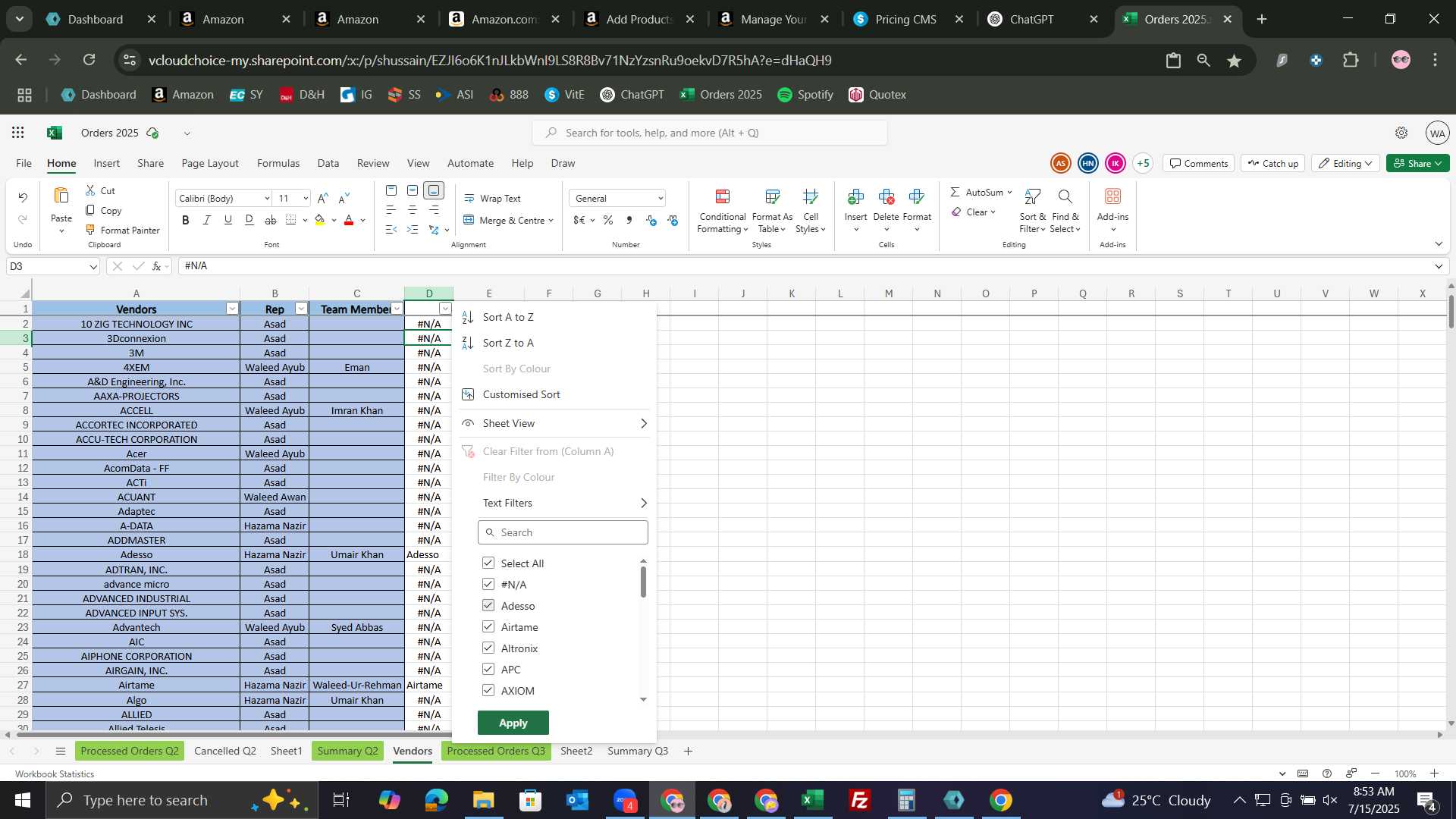
Task: Increase font size icon
Action: (x=323, y=199)
